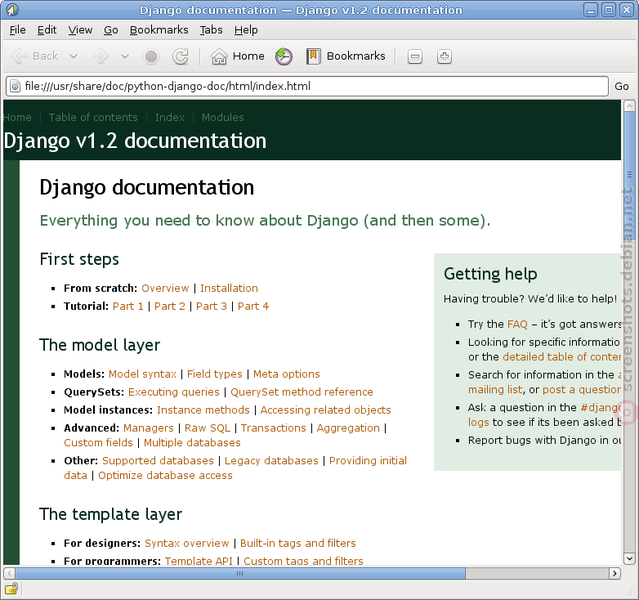Open the Field types link

click(x=214, y=374)
